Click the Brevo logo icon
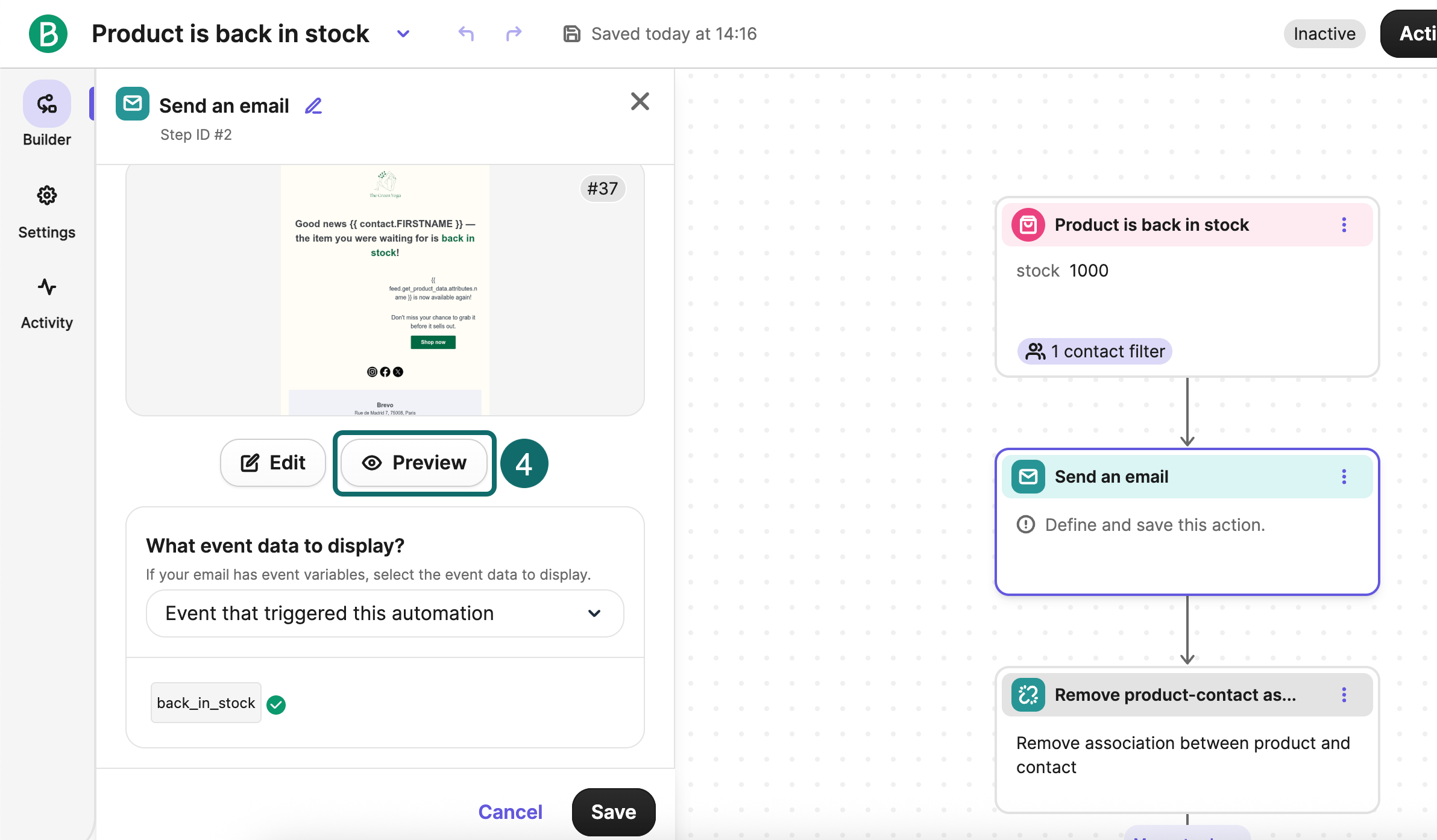The image size is (1437, 840). pos(48,34)
